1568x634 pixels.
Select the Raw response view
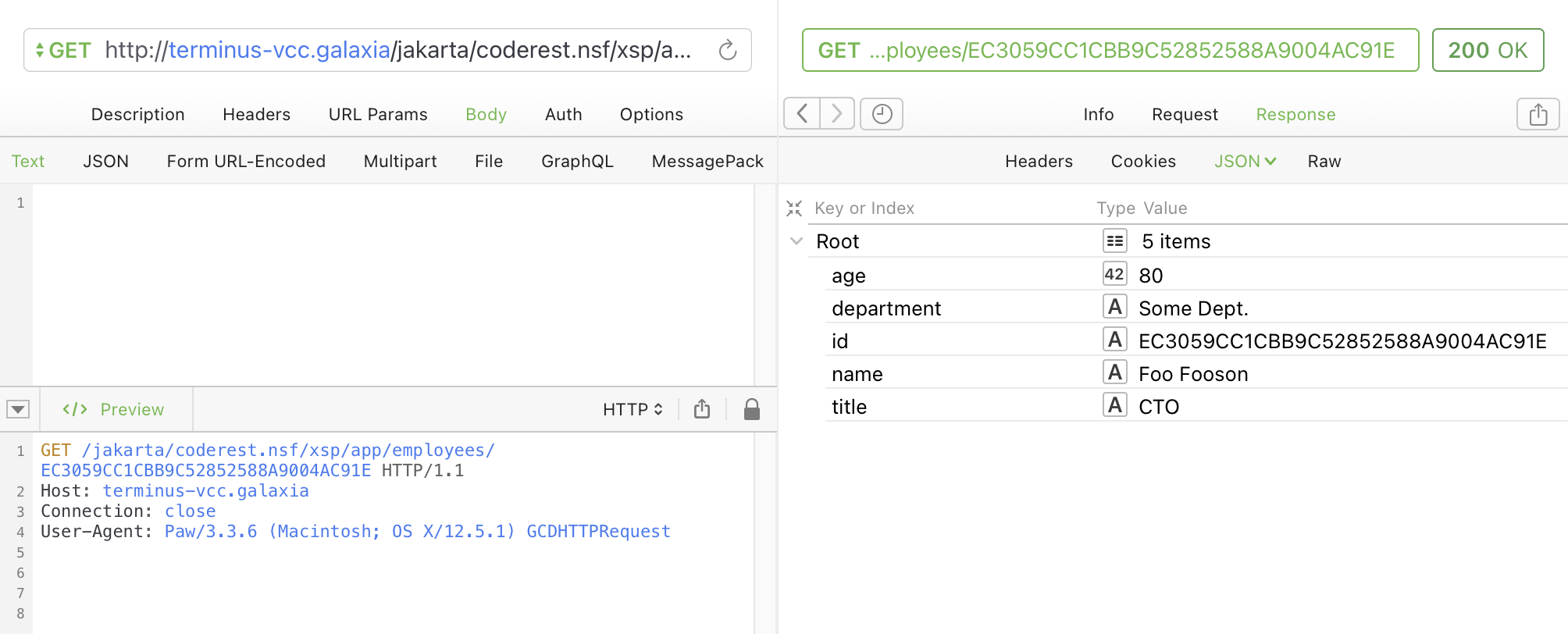[x=1324, y=162]
